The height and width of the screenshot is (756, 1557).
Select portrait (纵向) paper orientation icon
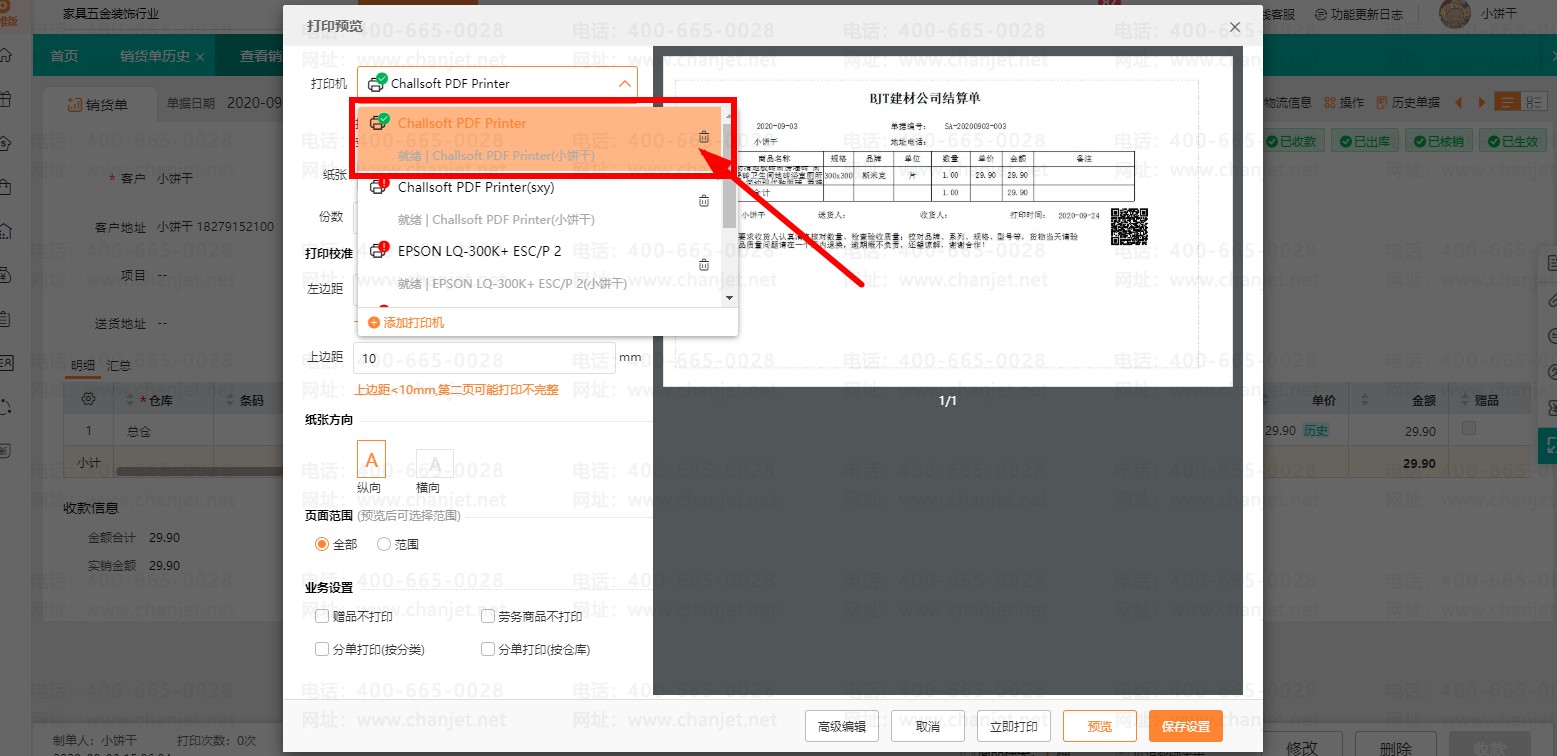click(x=371, y=461)
